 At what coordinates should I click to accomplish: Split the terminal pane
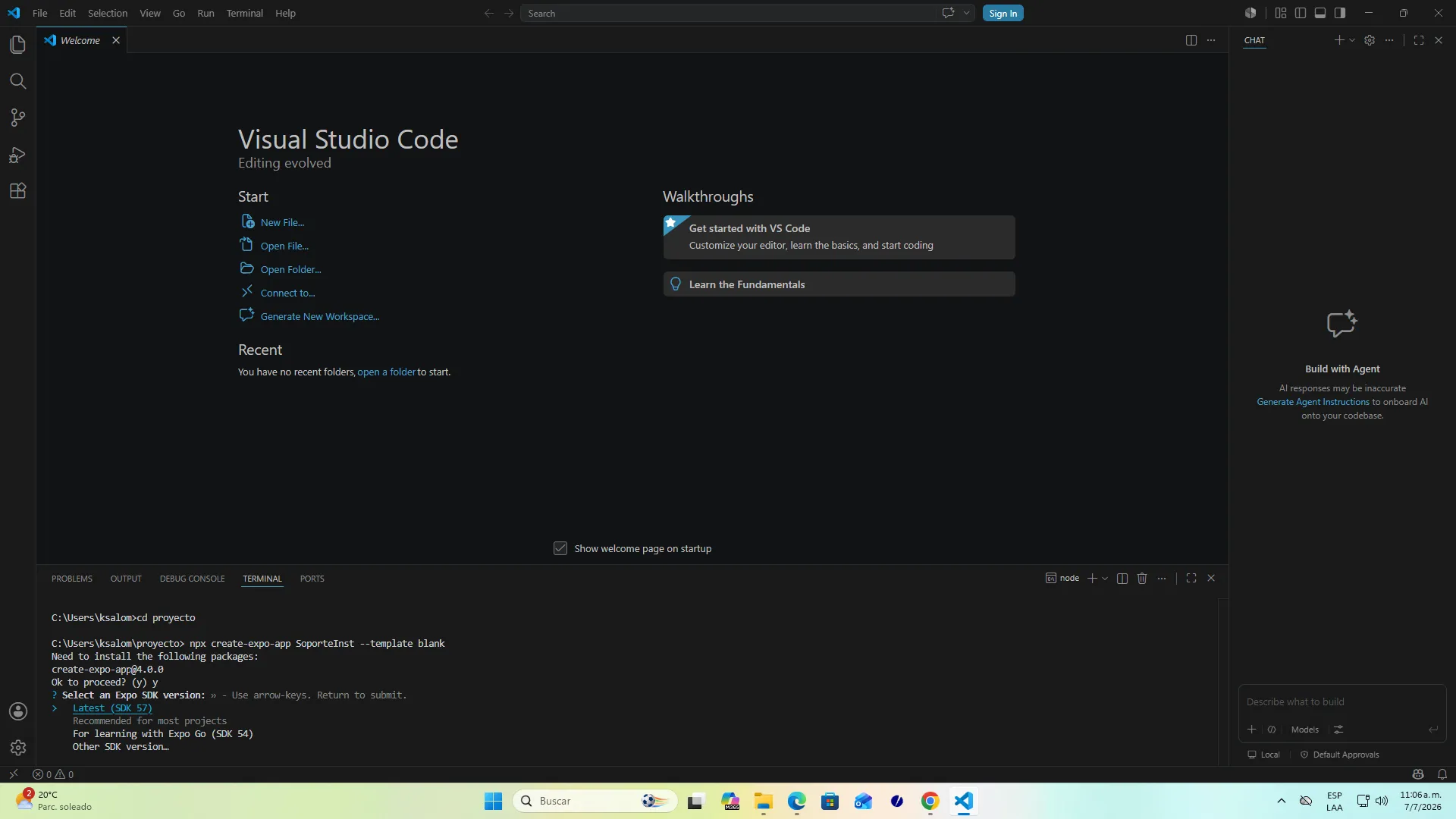pyautogui.click(x=1122, y=579)
